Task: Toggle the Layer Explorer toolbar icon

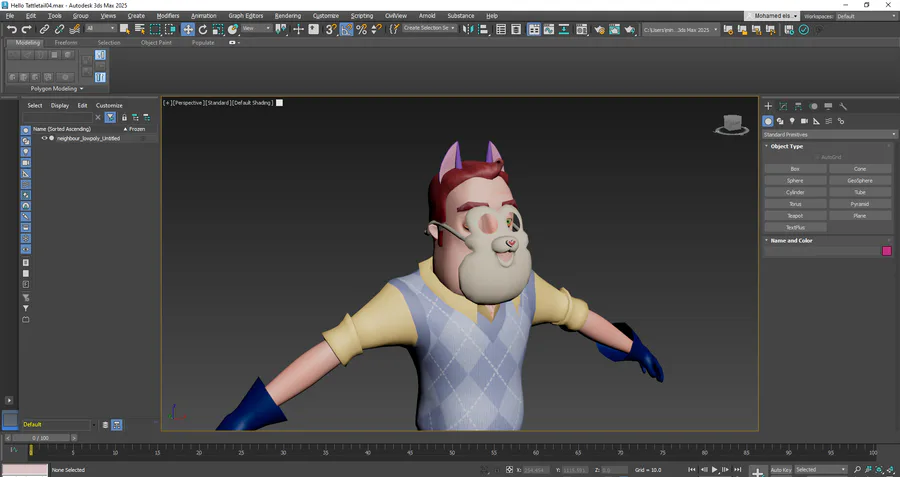Action: tap(516, 29)
